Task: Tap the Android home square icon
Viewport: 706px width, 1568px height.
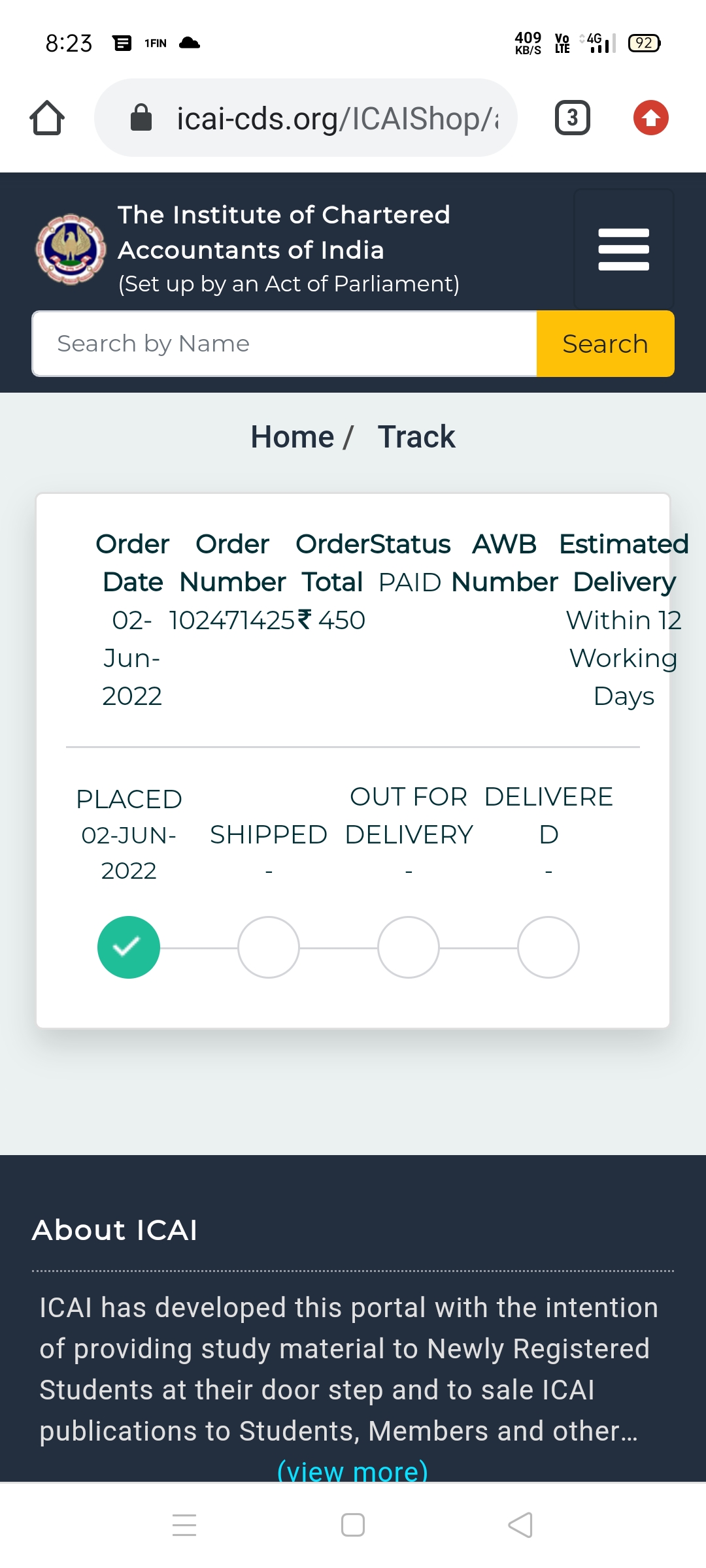Action: 353,1526
